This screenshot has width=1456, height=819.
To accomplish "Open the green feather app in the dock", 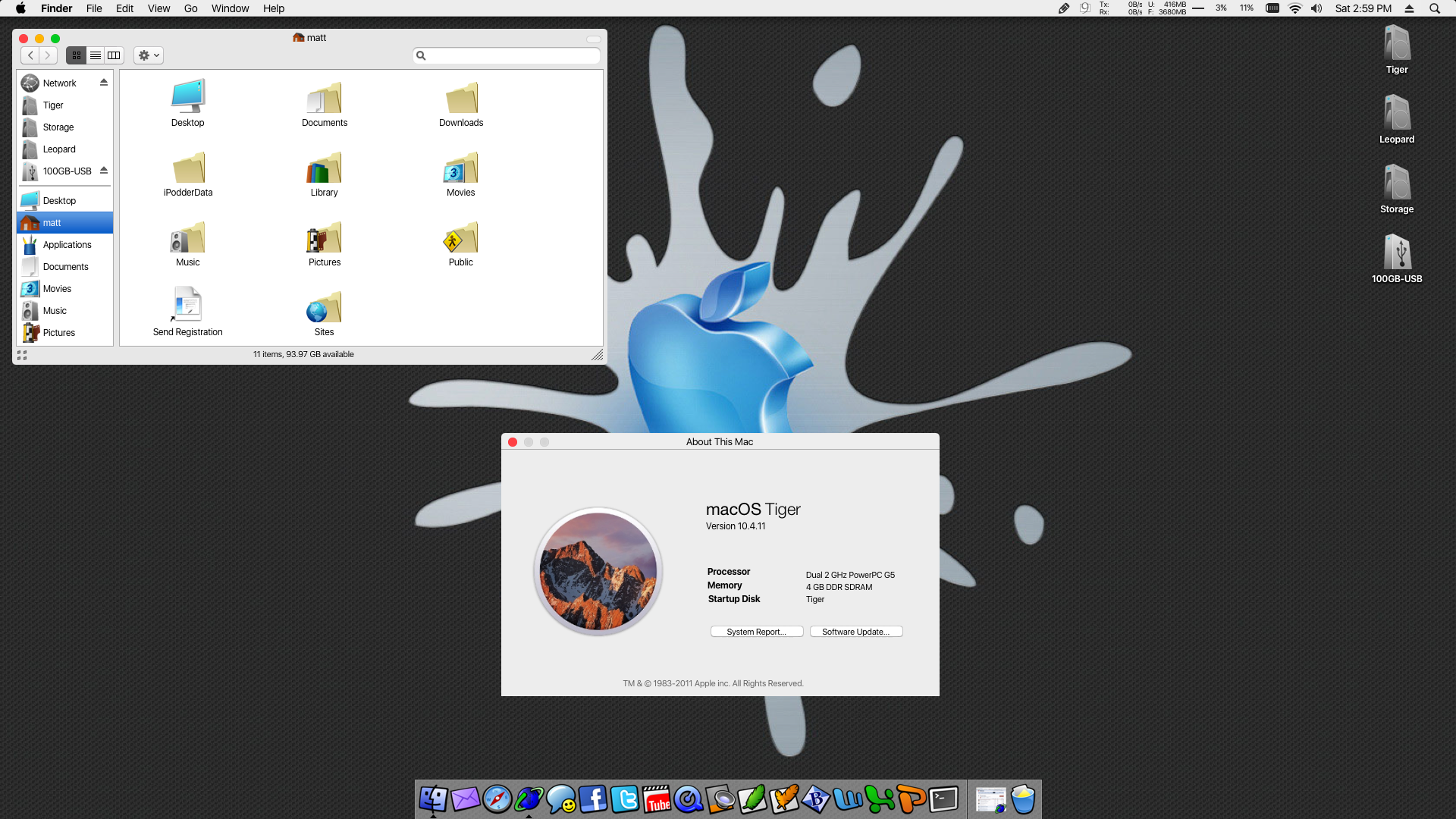I will point(752,799).
